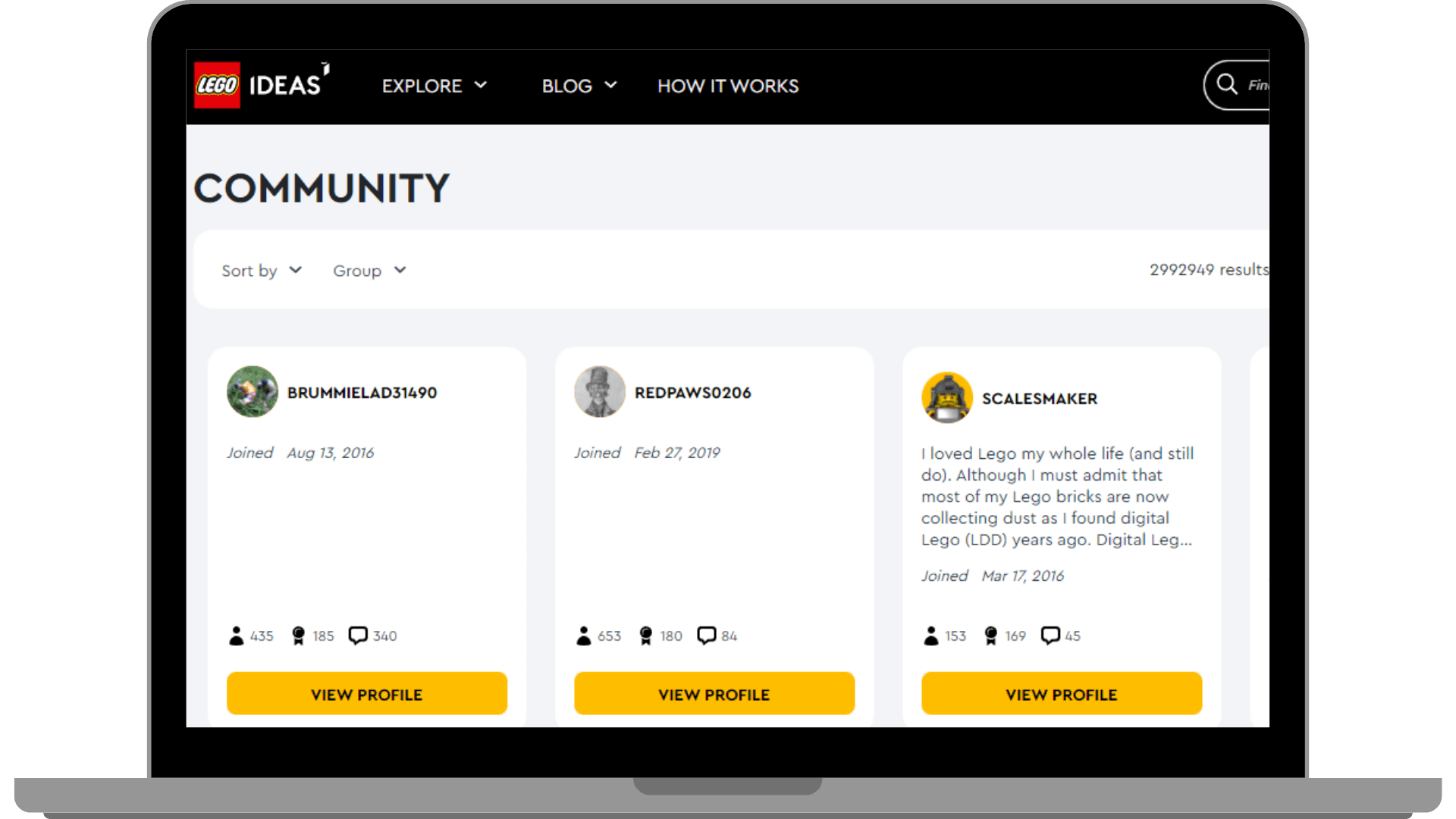Select the followers icon showing 653
Screen dimensions: 1456x819
pos(582,635)
